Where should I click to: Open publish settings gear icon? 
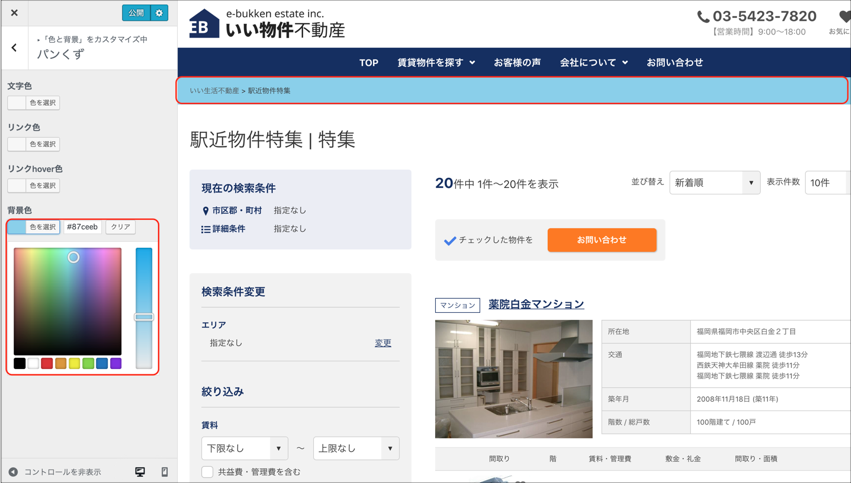tap(160, 13)
